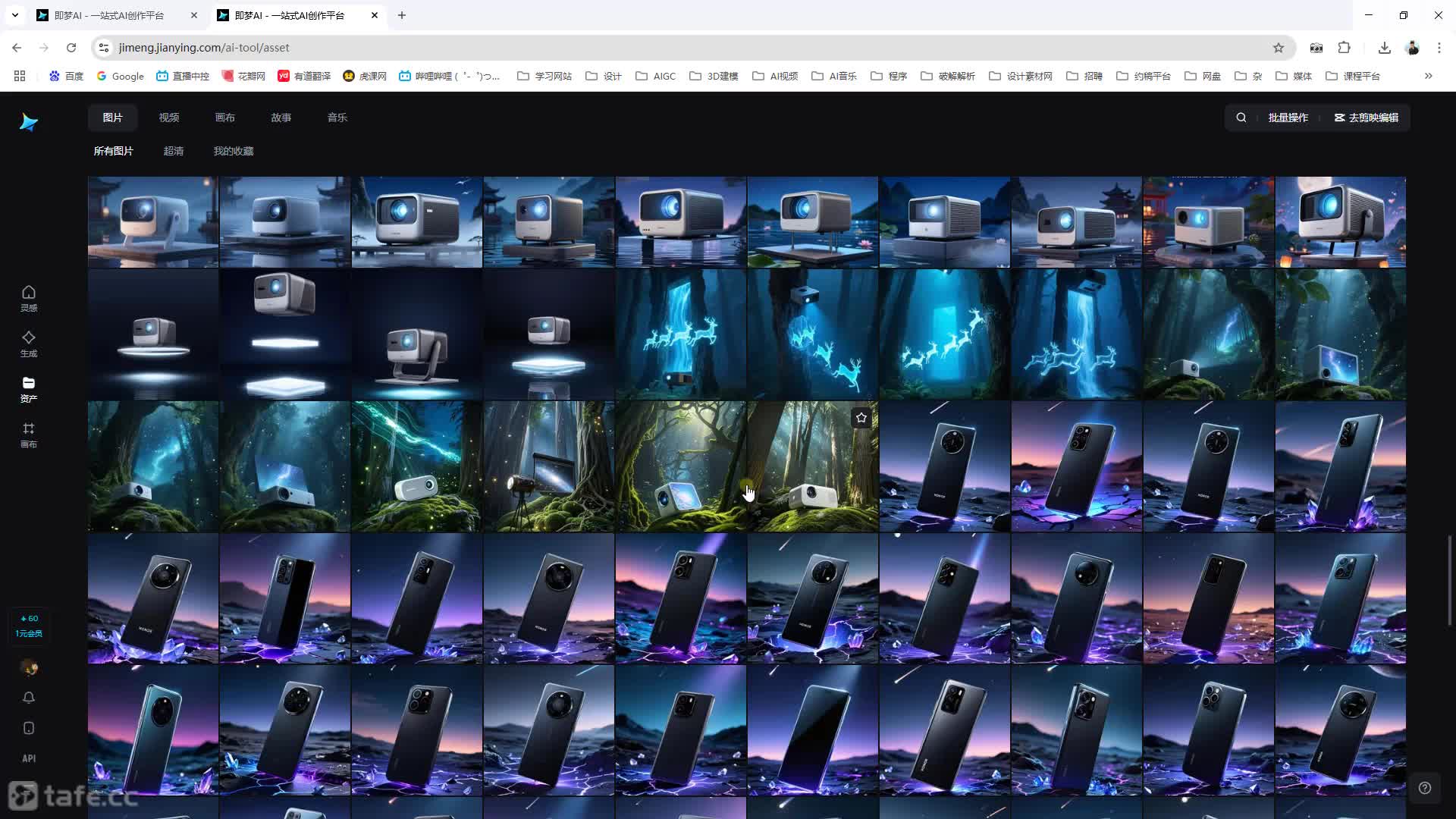This screenshot has height=819, width=1456.
Task: Expand the AIGC bookmark folder
Action: pyautogui.click(x=656, y=76)
